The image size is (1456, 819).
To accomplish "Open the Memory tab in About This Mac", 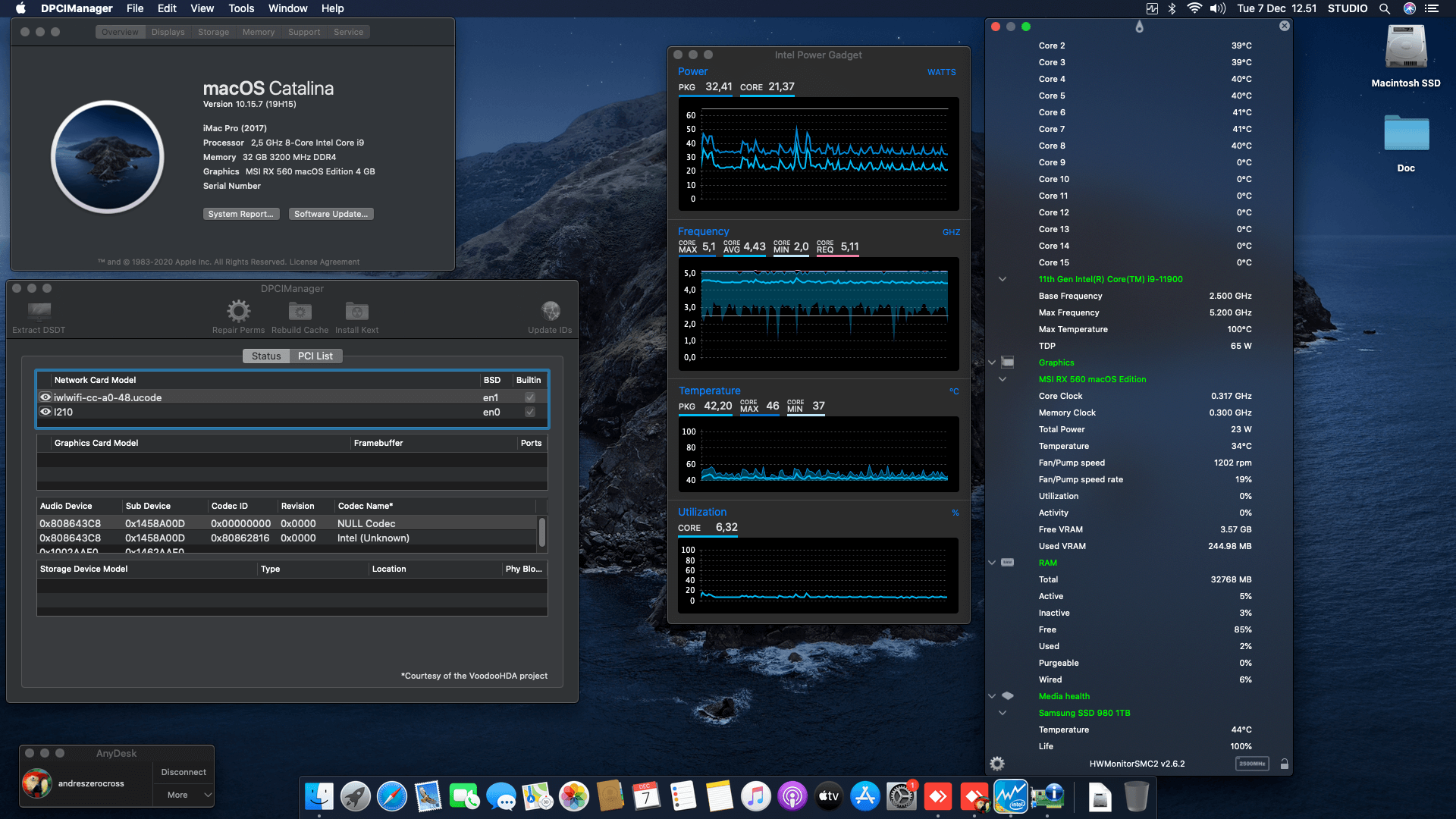I will [x=259, y=32].
